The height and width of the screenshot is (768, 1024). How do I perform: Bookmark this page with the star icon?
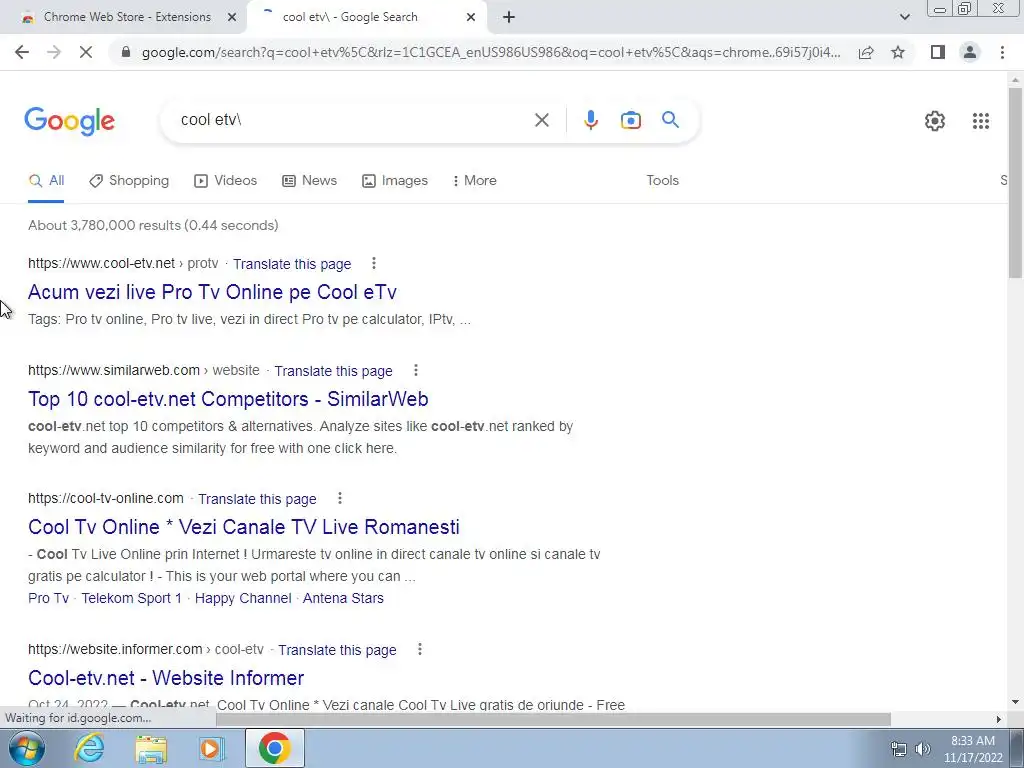pos(898,52)
